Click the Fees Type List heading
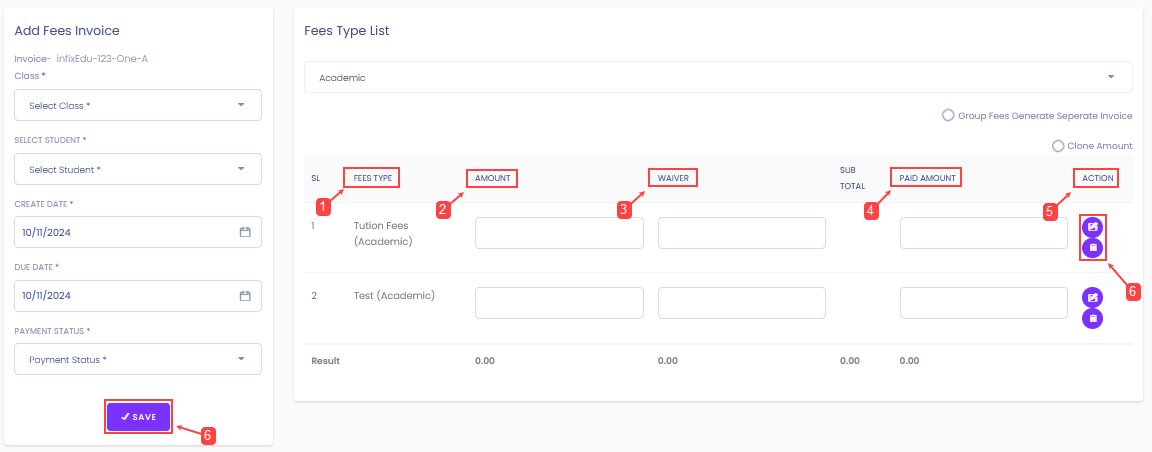The width and height of the screenshot is (1152, 452). point(347,31)
